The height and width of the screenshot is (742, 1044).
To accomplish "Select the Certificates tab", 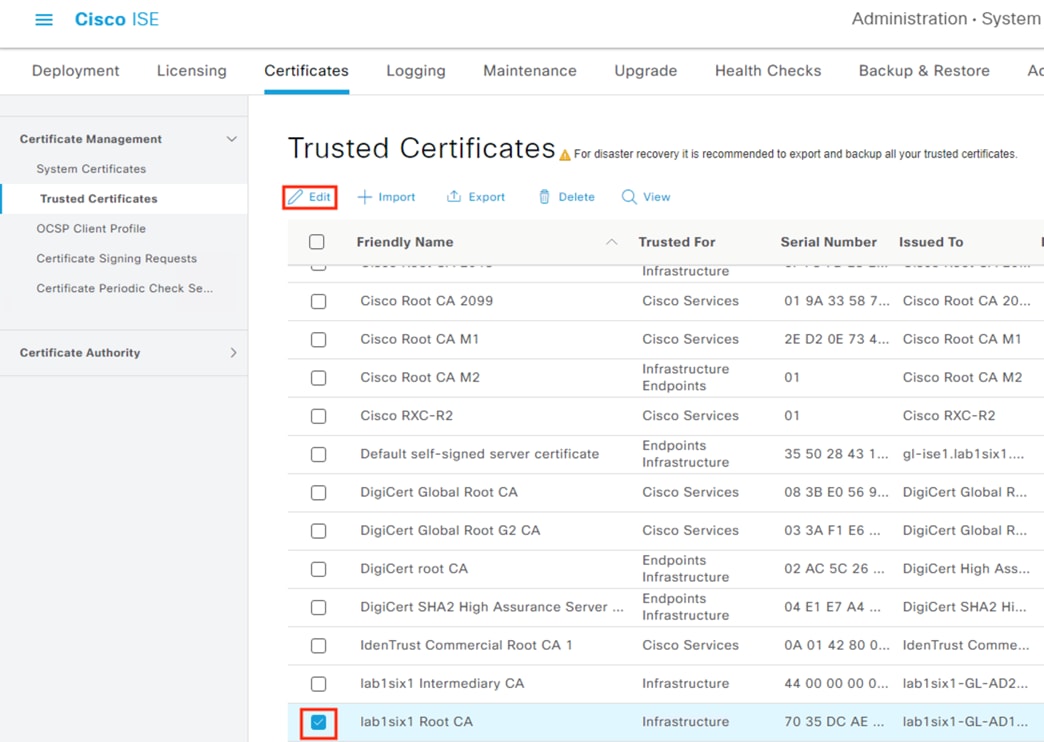I will (x=306, y=71).
